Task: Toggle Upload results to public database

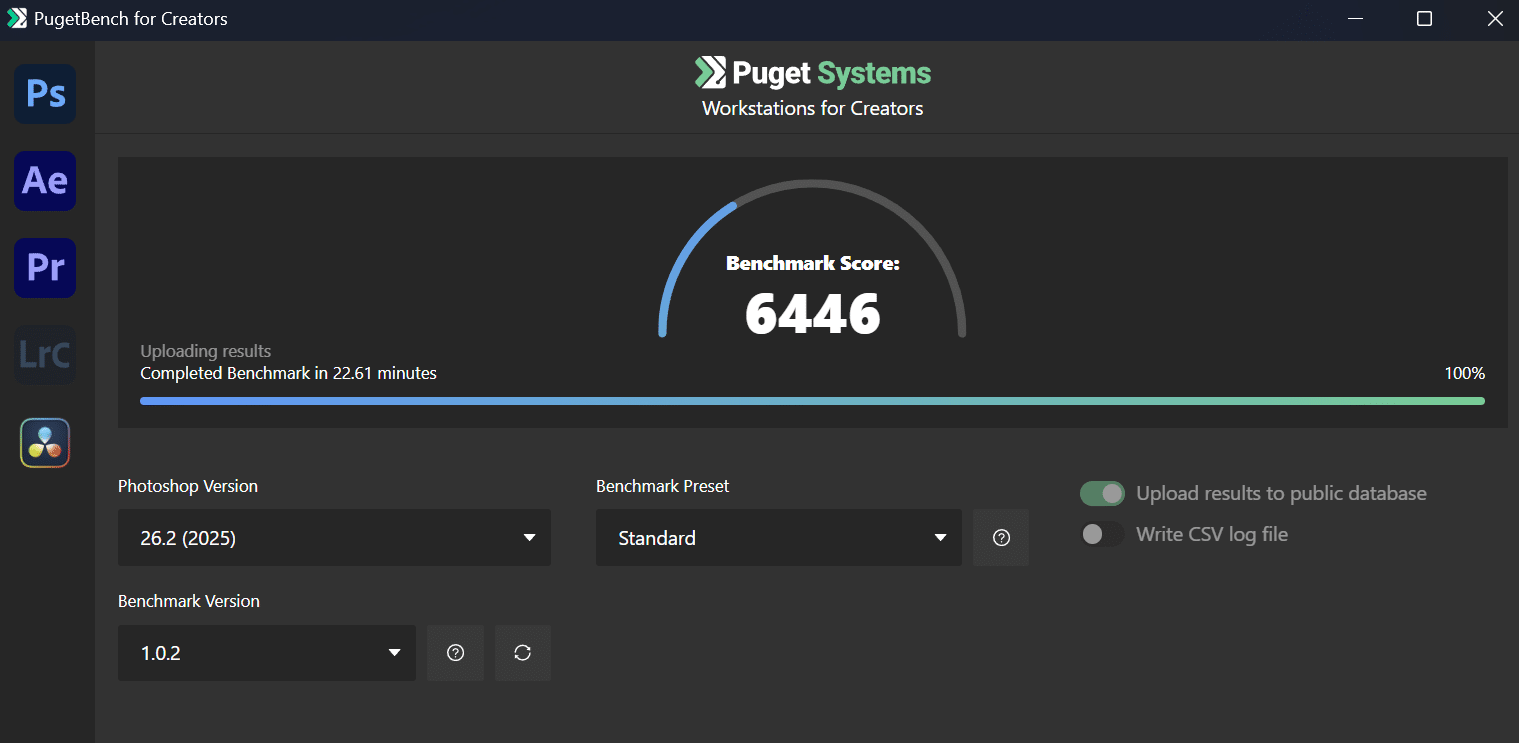Action: 1102,493
